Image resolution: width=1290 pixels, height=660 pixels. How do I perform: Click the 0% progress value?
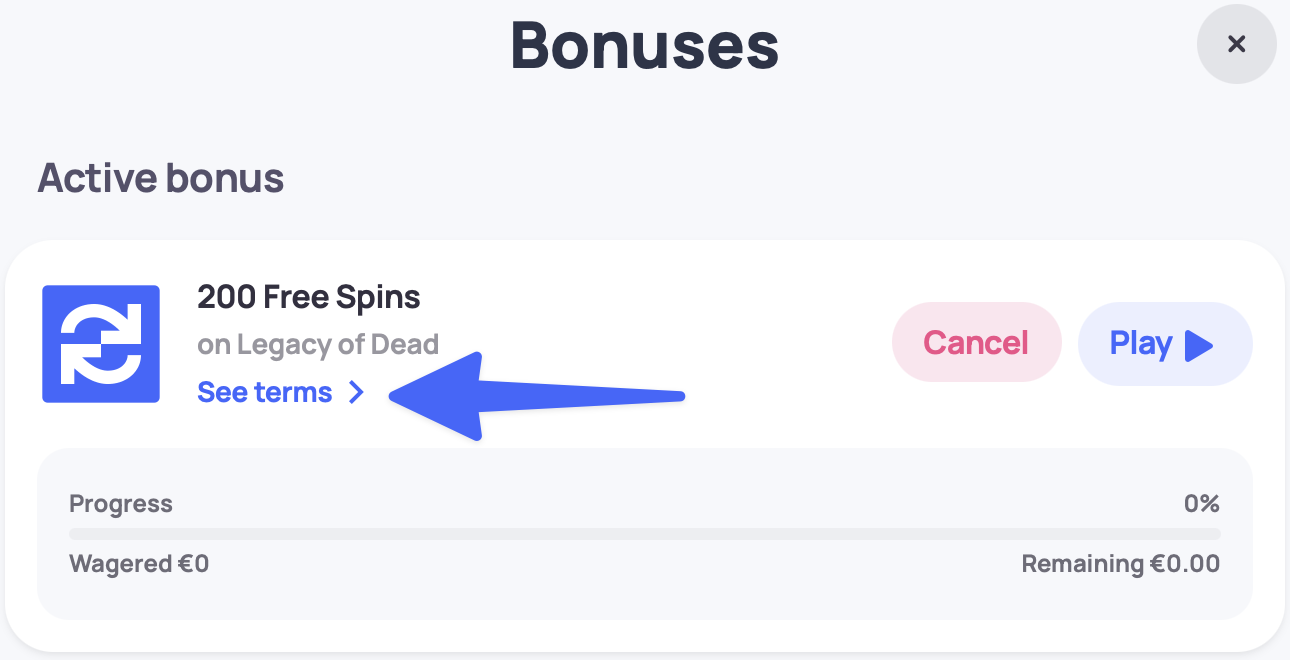[1201, 504]
